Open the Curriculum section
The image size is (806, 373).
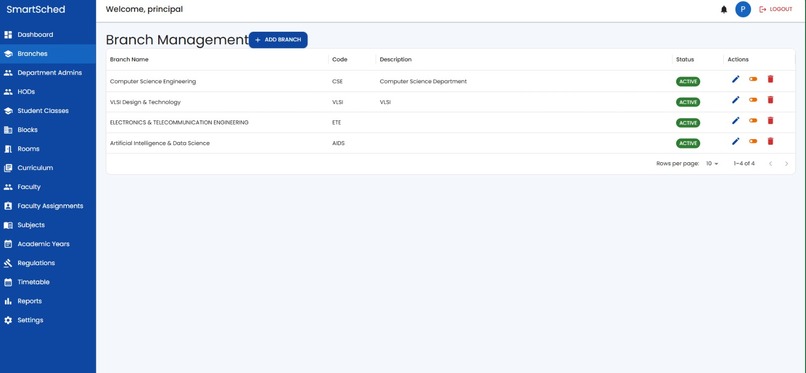tap(48, 168)
